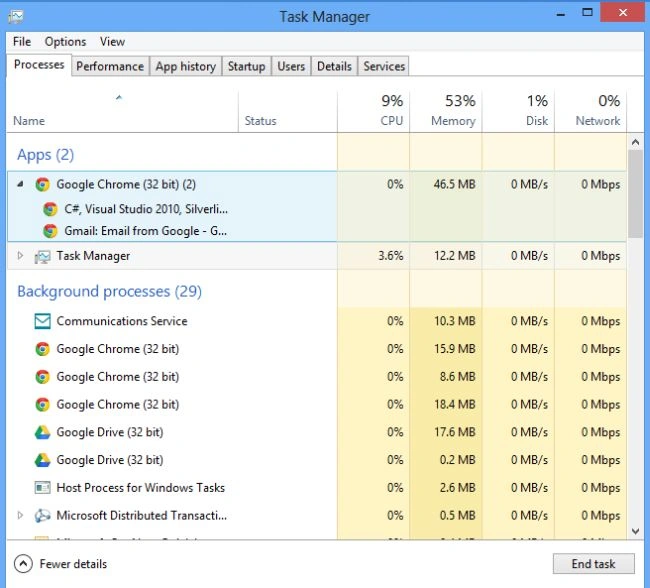
Task: Sort by the 1% Disk column header
Action: click(518, 111)
